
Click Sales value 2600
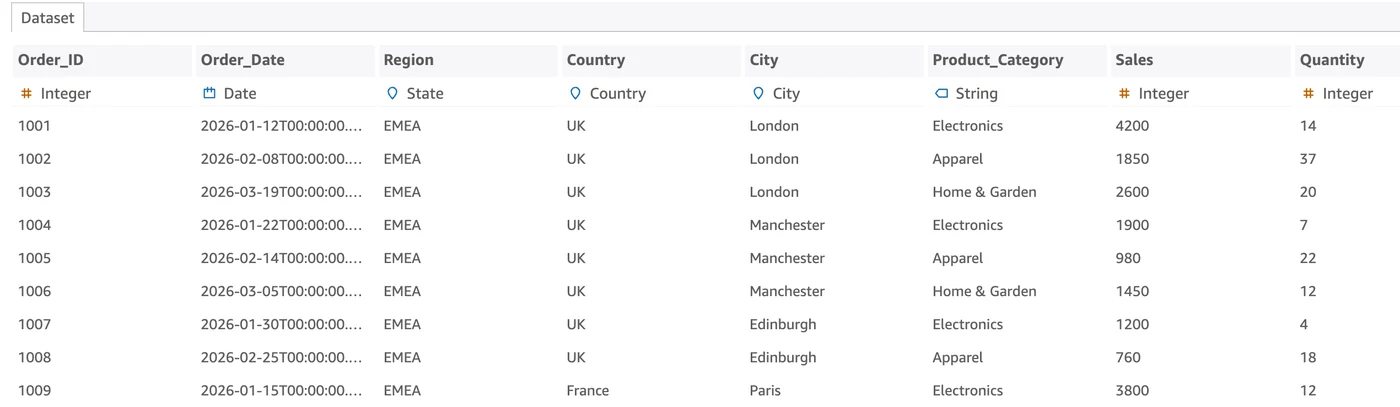pos(1132,192)
